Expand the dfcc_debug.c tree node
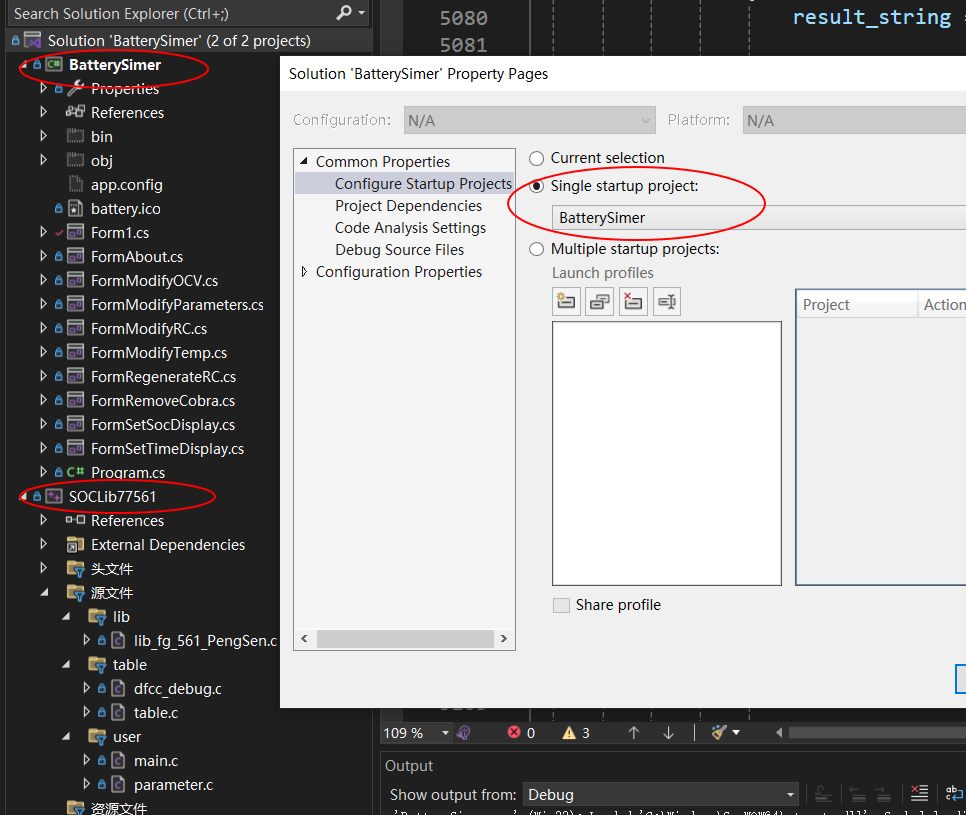 [86, 688]
